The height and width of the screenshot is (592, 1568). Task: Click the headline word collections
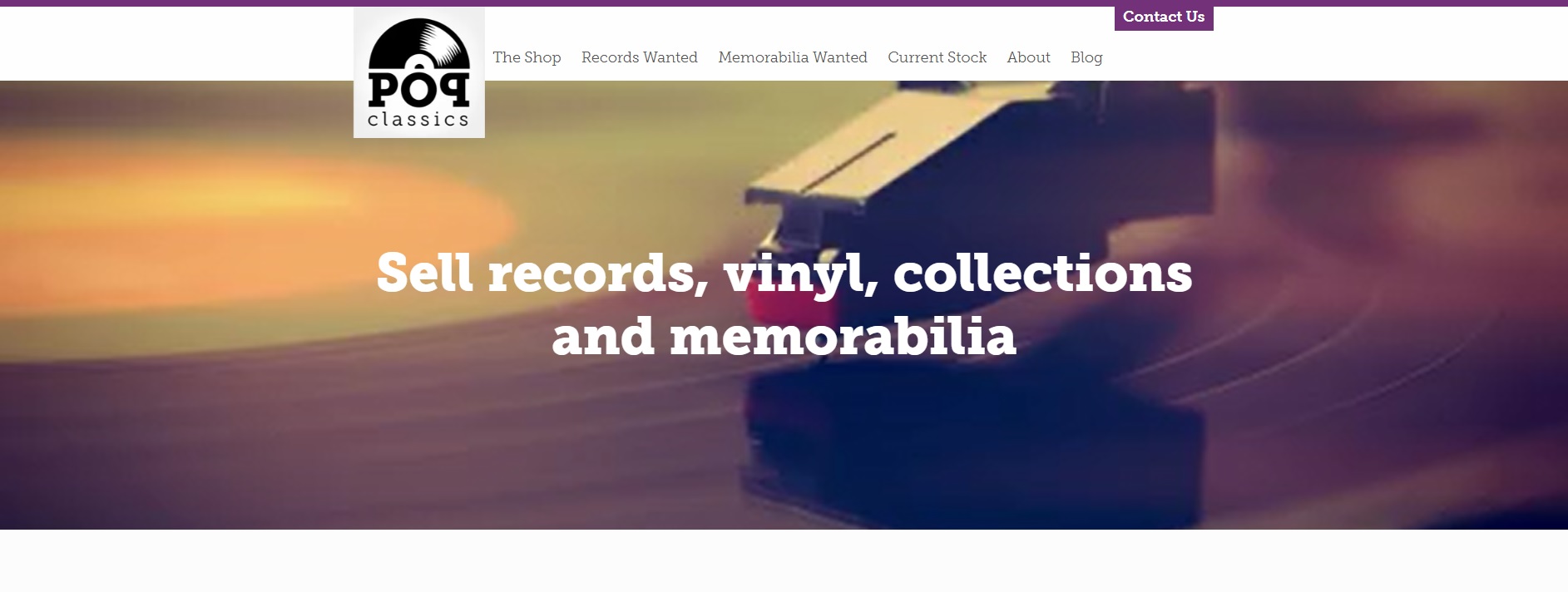1042,273
